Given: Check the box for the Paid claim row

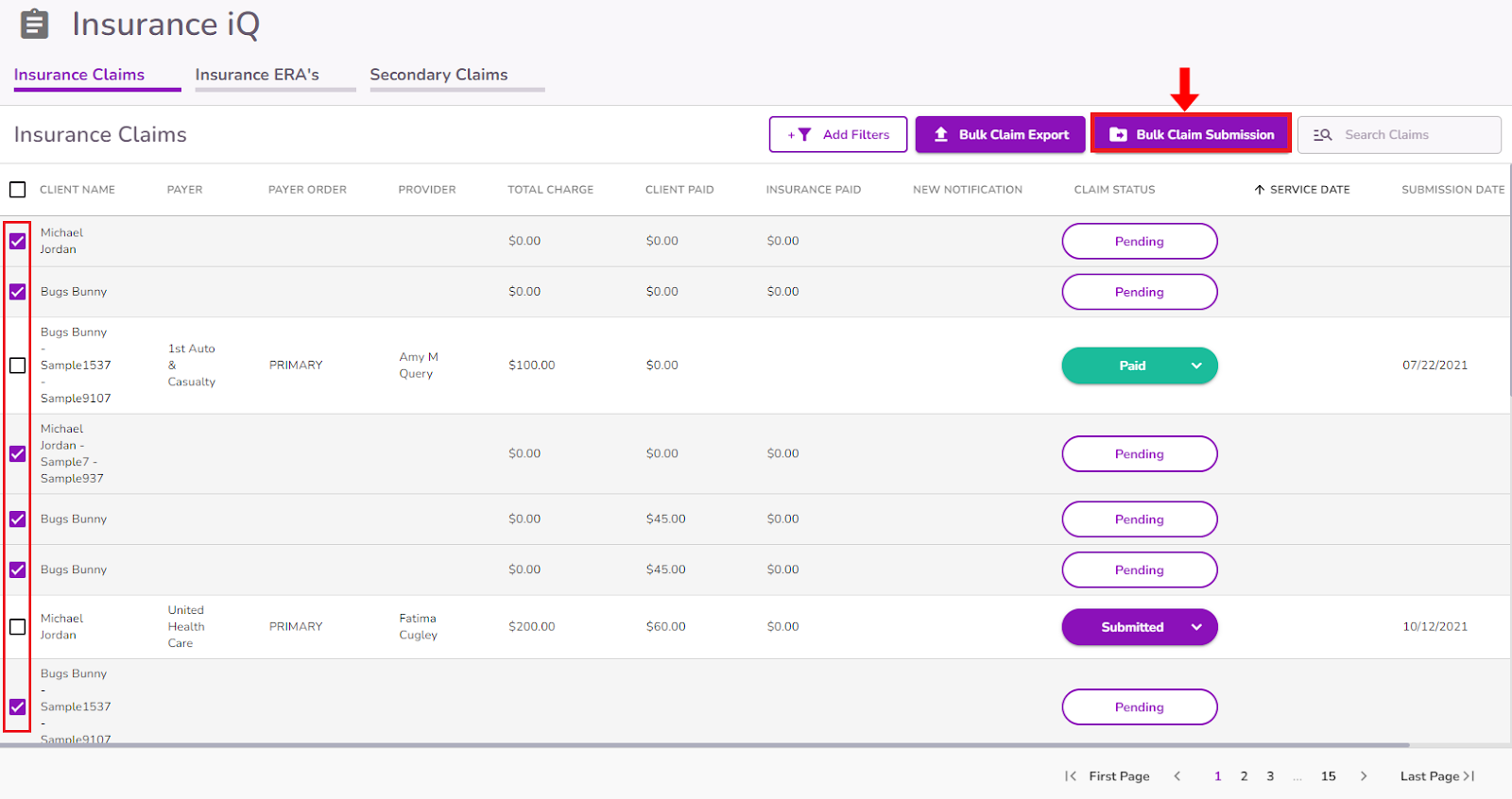Looking at the screenshot, I should pos(18,365).
